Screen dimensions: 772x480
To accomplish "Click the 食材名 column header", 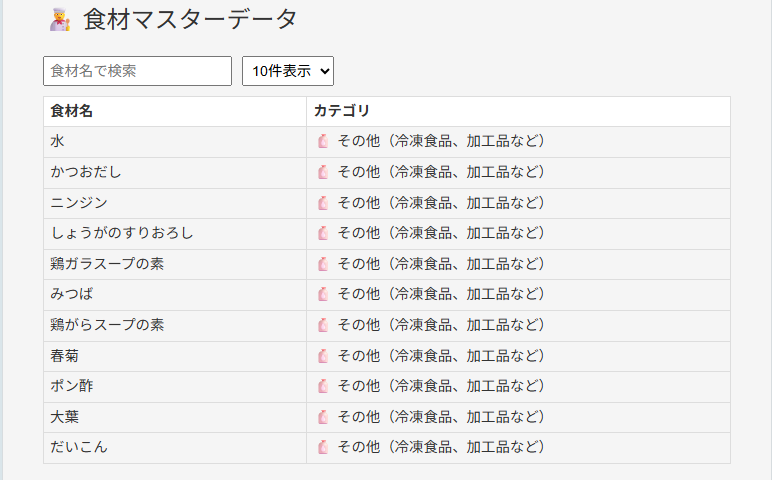I will click(71, 111).
